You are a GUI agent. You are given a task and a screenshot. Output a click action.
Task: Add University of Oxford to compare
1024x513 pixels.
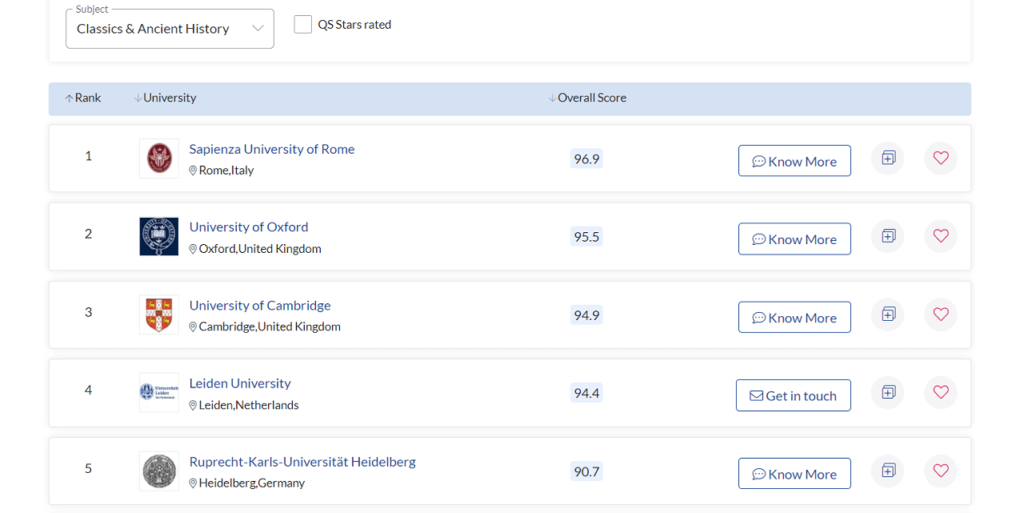[x=888, y=236]
